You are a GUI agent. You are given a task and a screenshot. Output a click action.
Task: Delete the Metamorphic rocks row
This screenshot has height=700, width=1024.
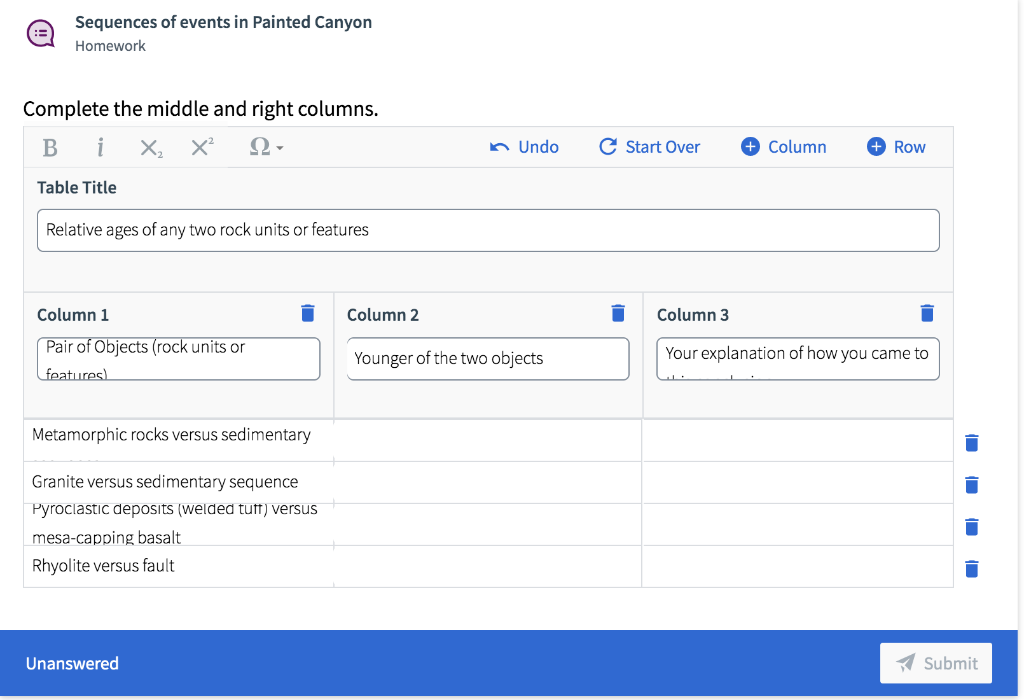[971, 443]
